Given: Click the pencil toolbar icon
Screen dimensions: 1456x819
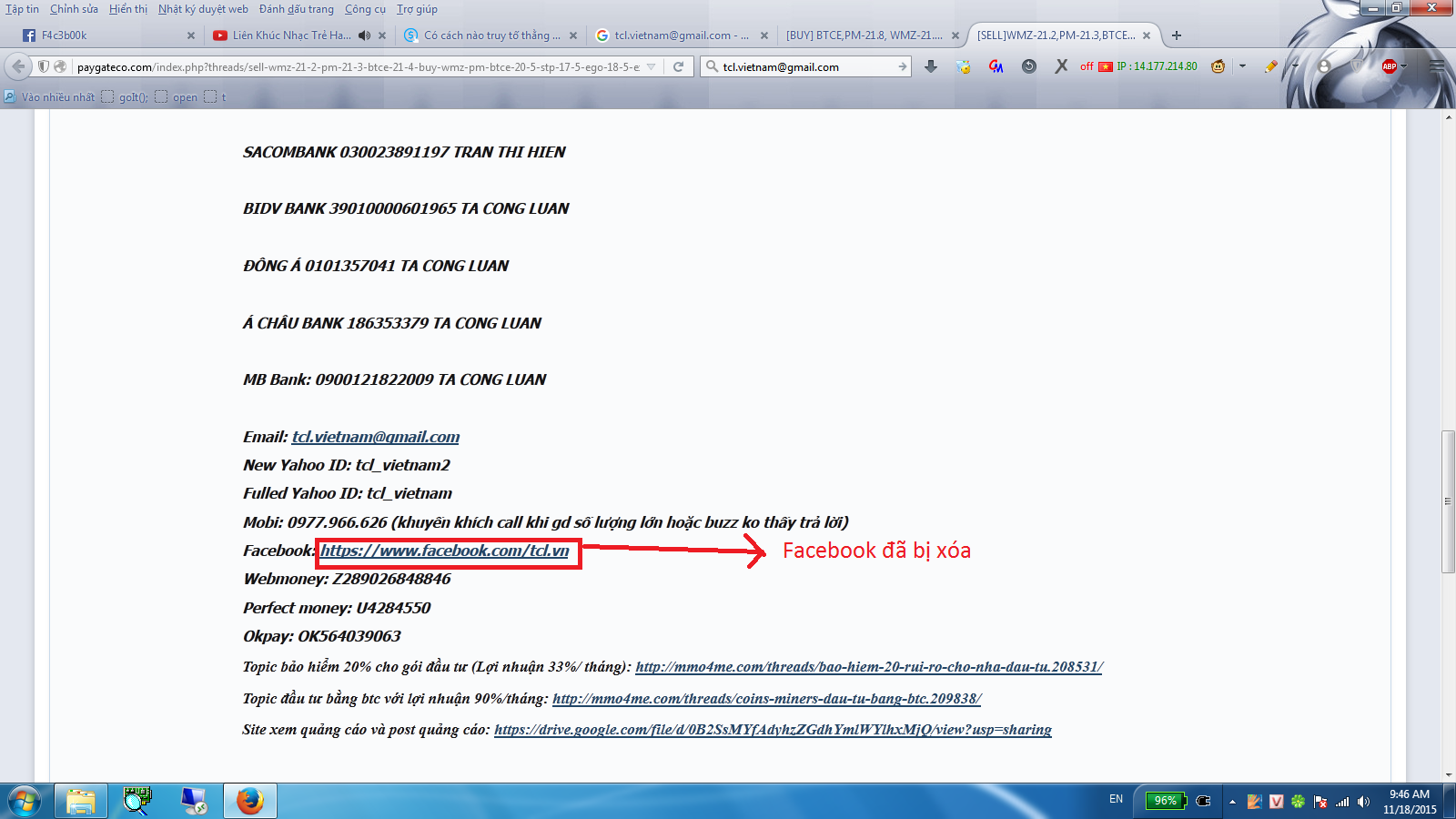Looking at the screenshot, I should point(1270,66).
